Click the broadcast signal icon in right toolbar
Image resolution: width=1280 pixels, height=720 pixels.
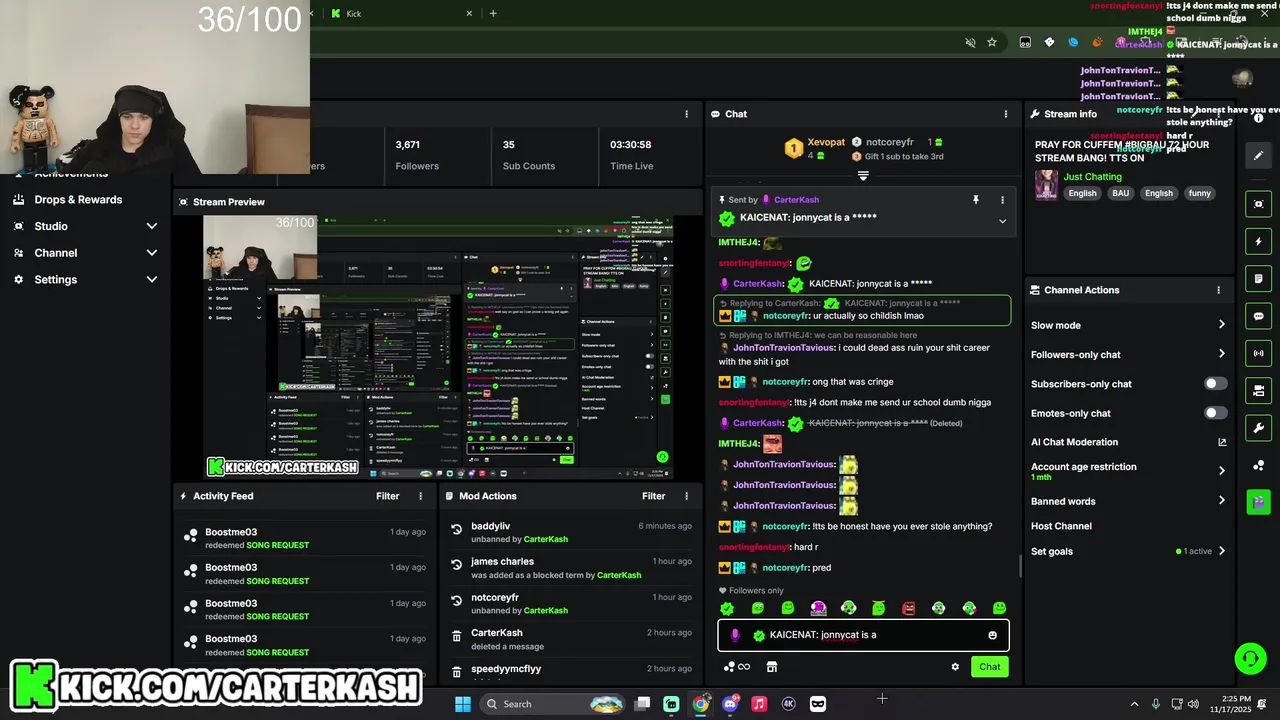pyautogui.click(x=1258, y=353)
